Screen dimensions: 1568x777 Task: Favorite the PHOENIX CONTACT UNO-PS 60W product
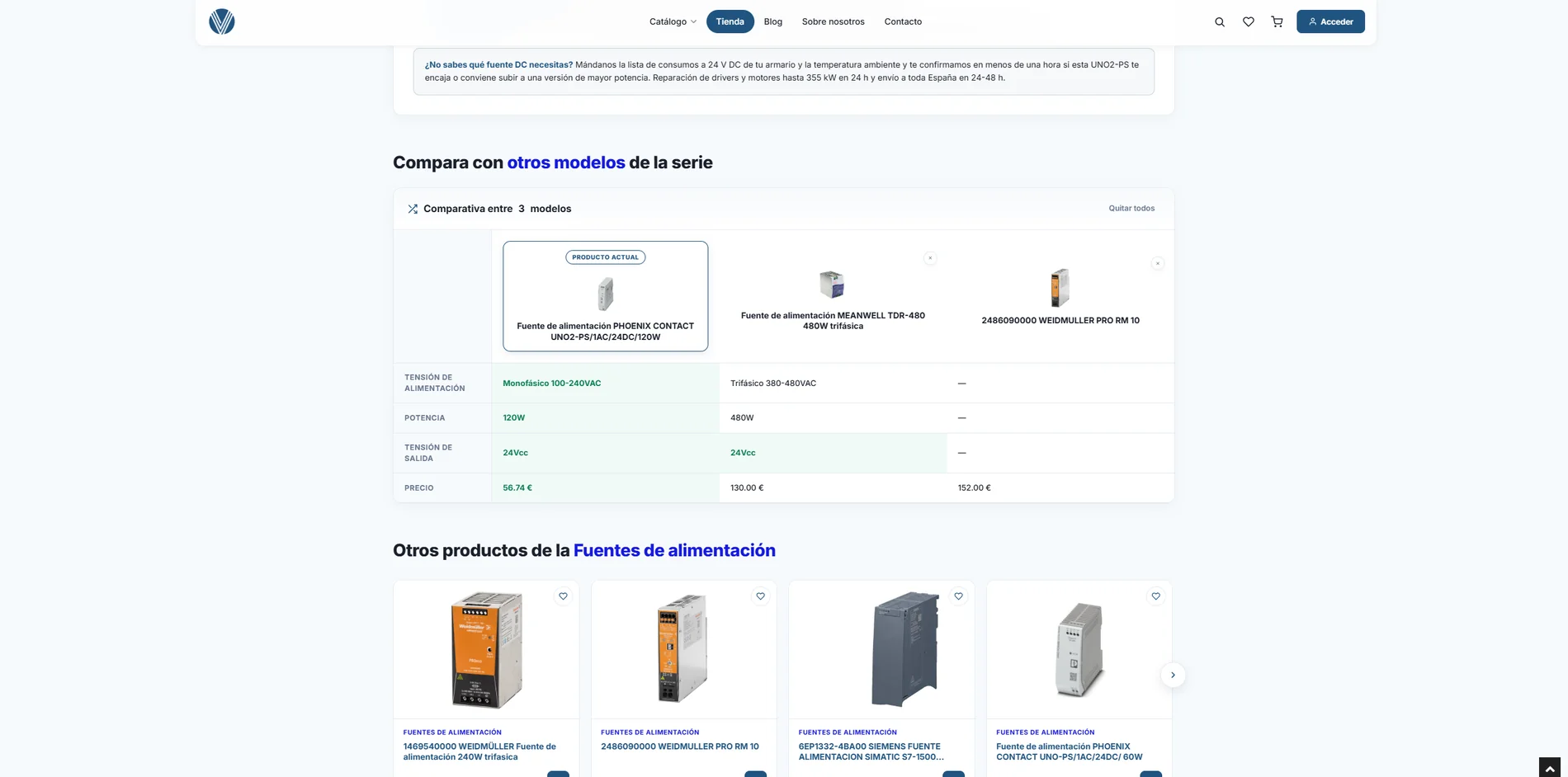pyautogui.click(x=1155, y=596)
